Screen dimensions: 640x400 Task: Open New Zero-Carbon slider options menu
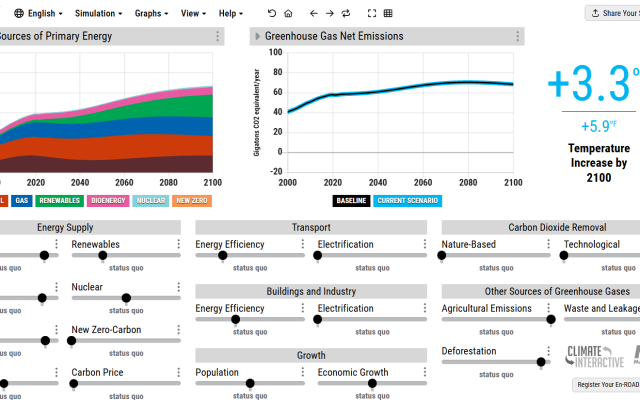click(x=179, y=329)
